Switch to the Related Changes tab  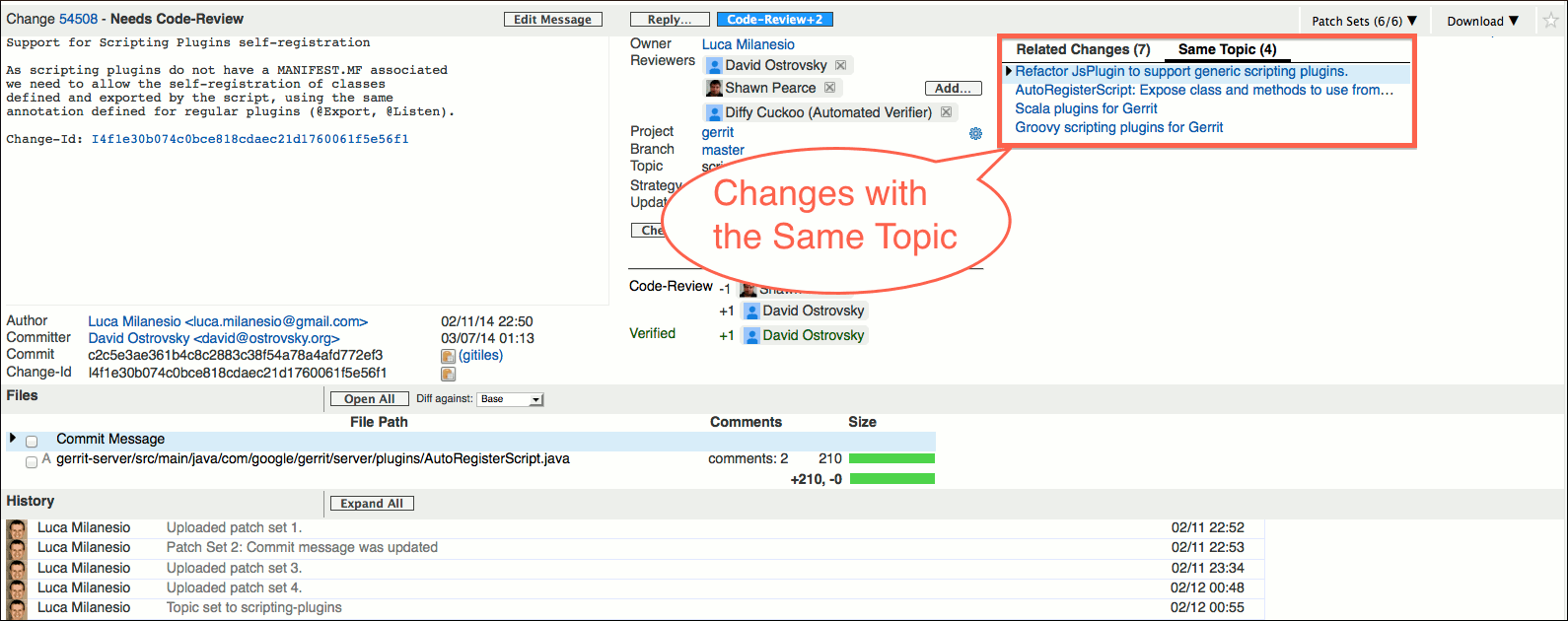click(x=1083, y=49)
